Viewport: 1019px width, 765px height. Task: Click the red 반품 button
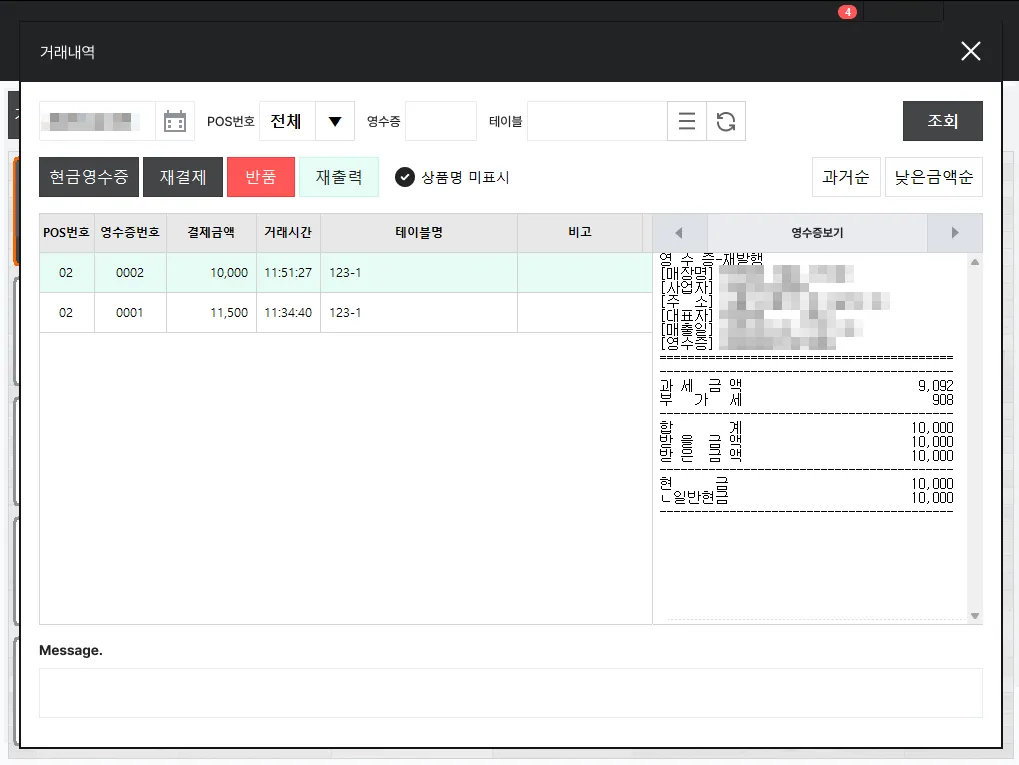click(x=261, y=177)
